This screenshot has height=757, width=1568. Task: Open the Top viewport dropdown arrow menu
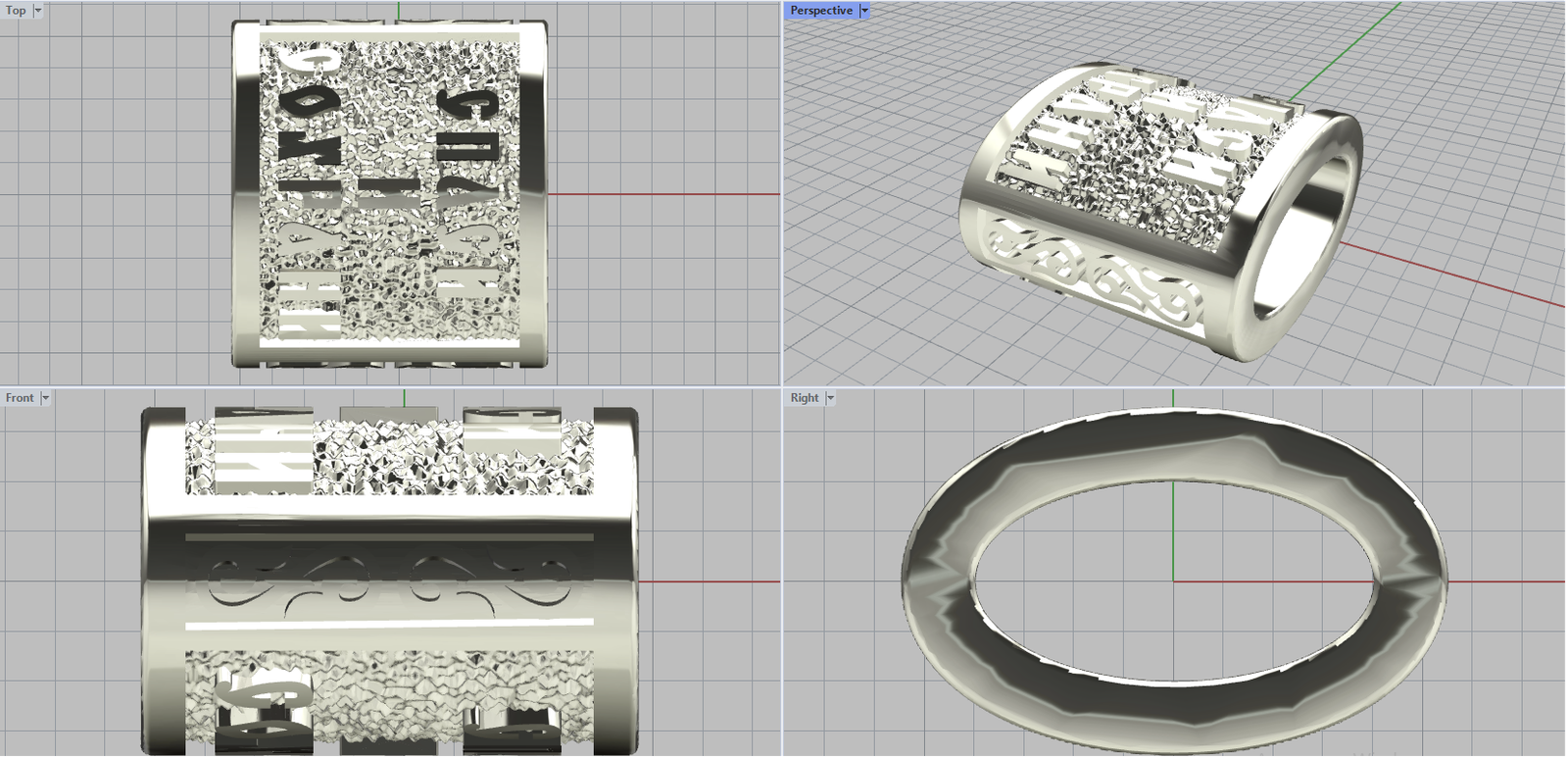click(38, 11)
